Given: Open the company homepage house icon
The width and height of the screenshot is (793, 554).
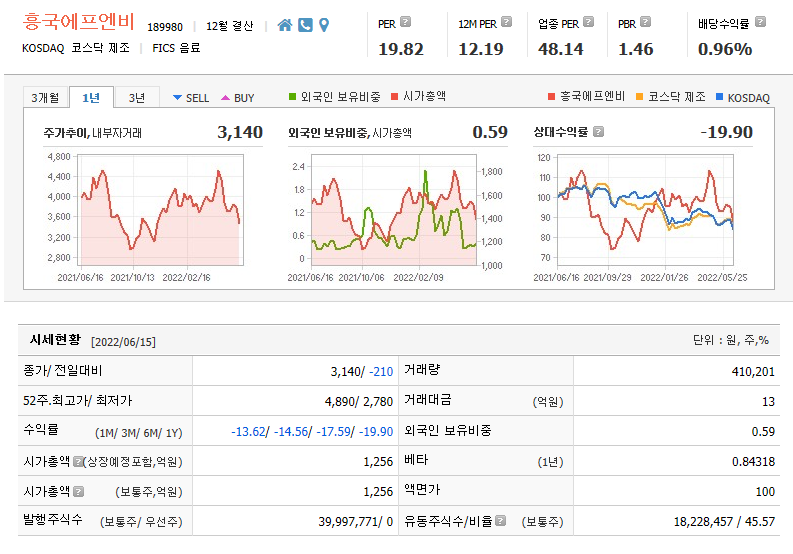Looking at the screenshot, I should [x=285, y=25].
